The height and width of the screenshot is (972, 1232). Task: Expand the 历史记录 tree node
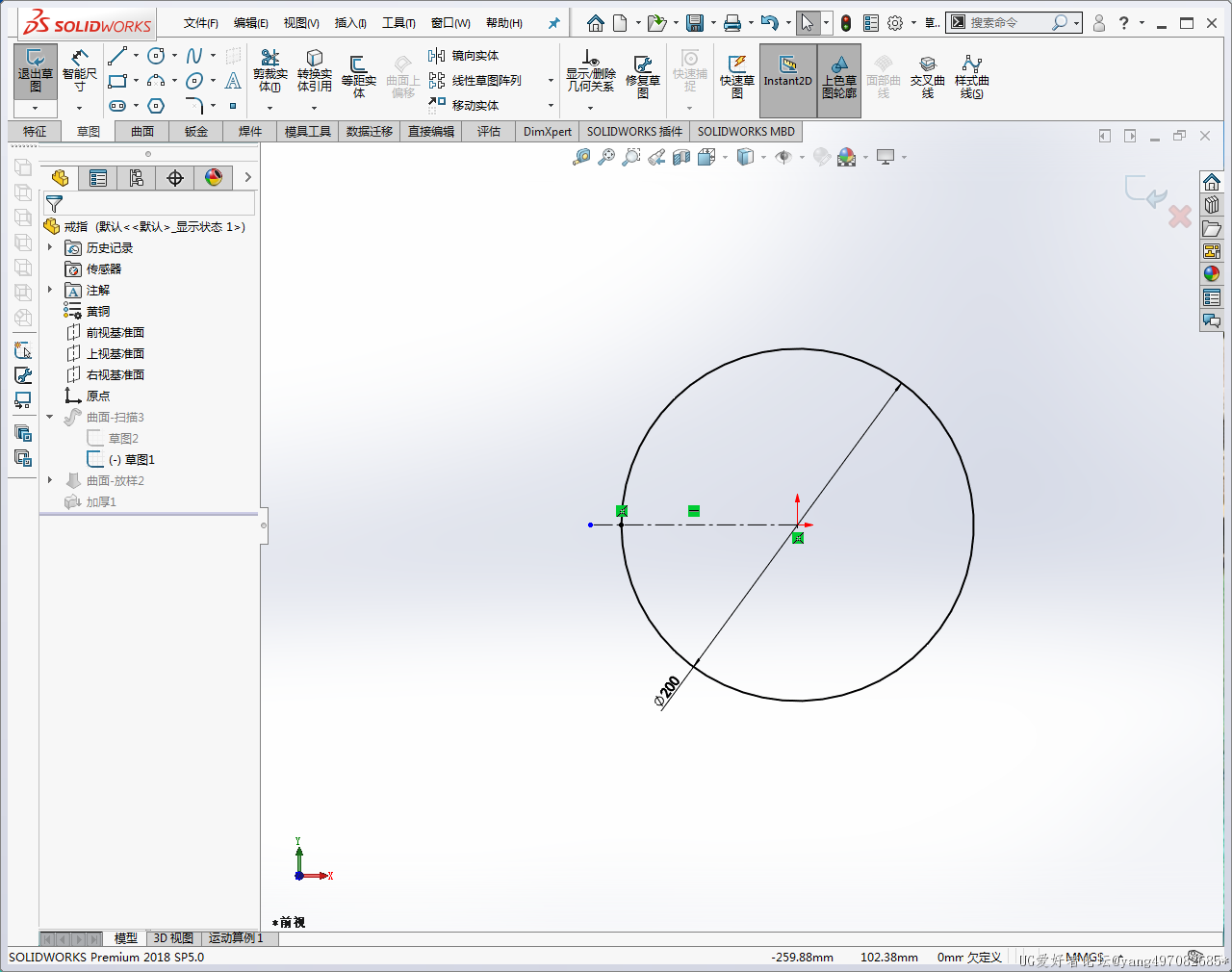[x=50, y=247]
